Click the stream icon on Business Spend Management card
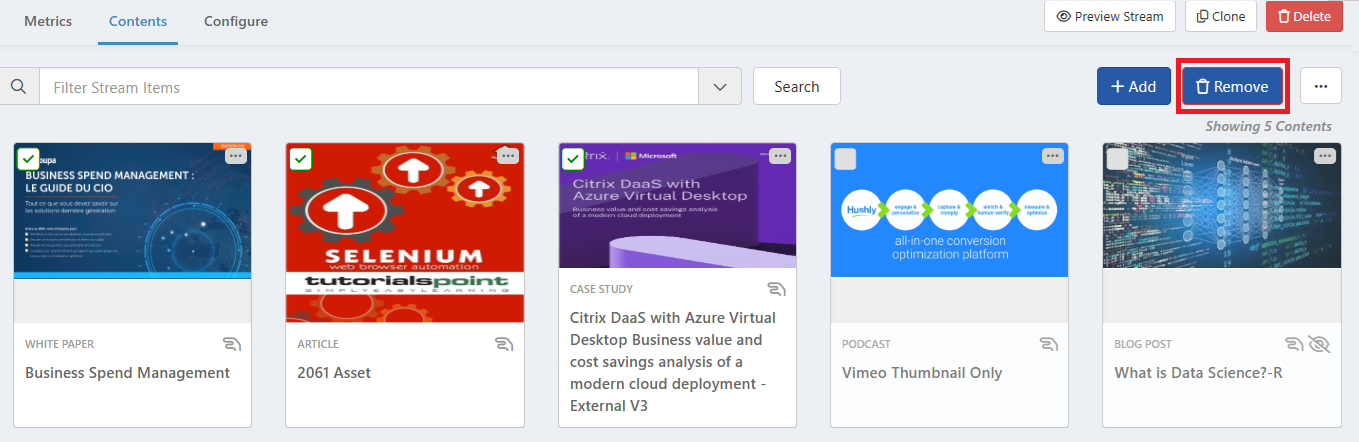Image resolution: width=1359 pixels, height=442 pixels. pos(232,344)
